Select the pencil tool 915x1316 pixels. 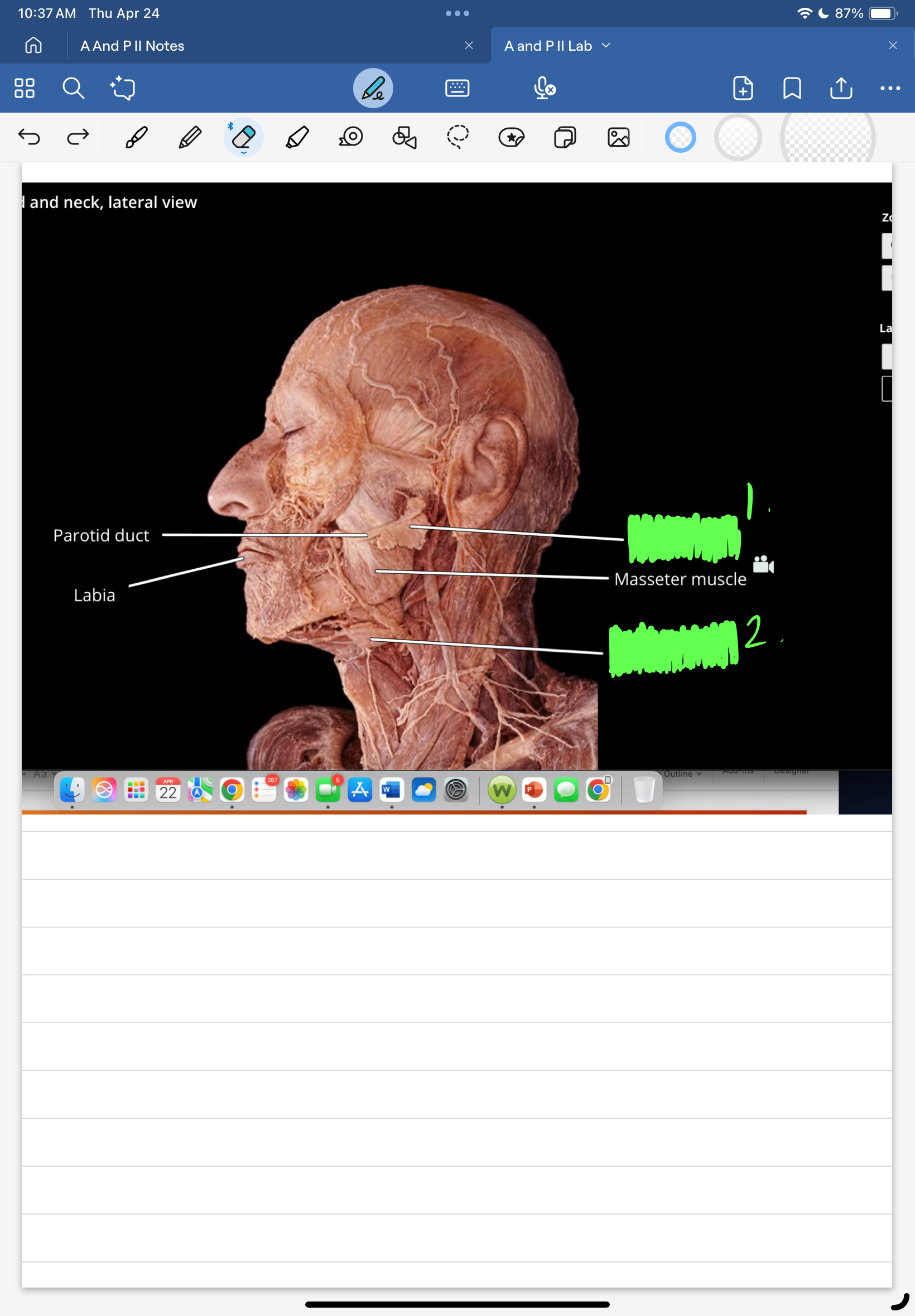click(x=190, y=138)
